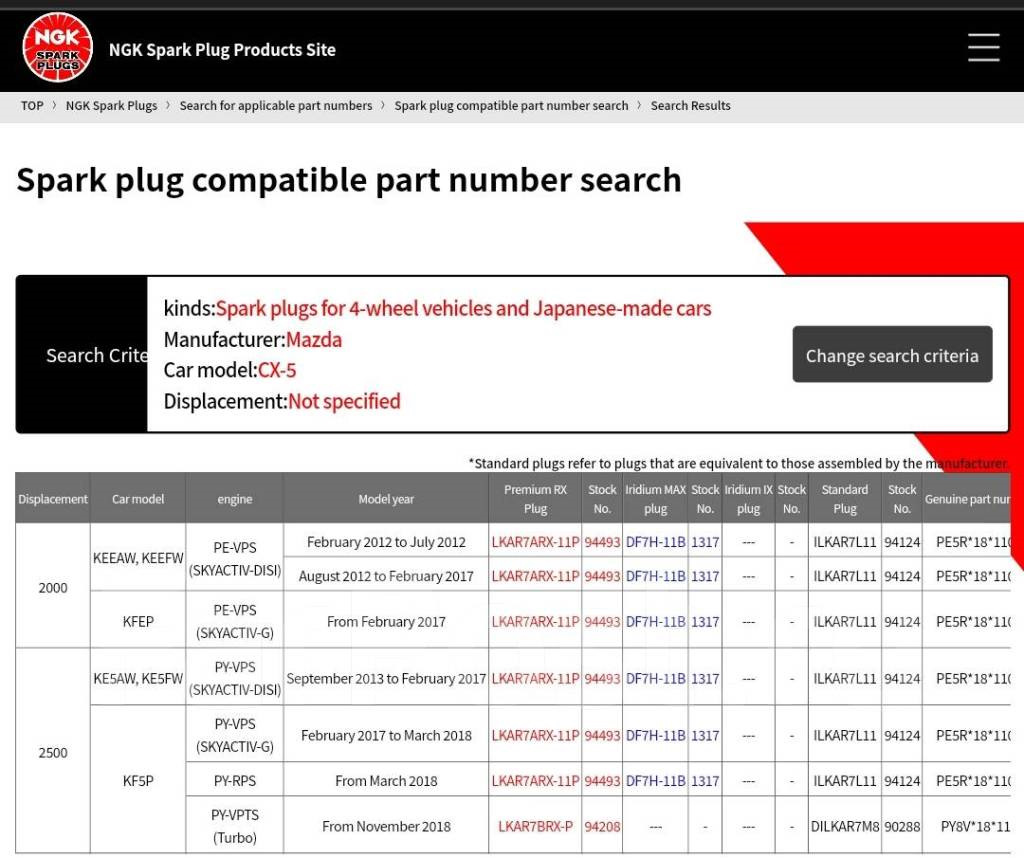Click the Displacement column header

[53, 499]
